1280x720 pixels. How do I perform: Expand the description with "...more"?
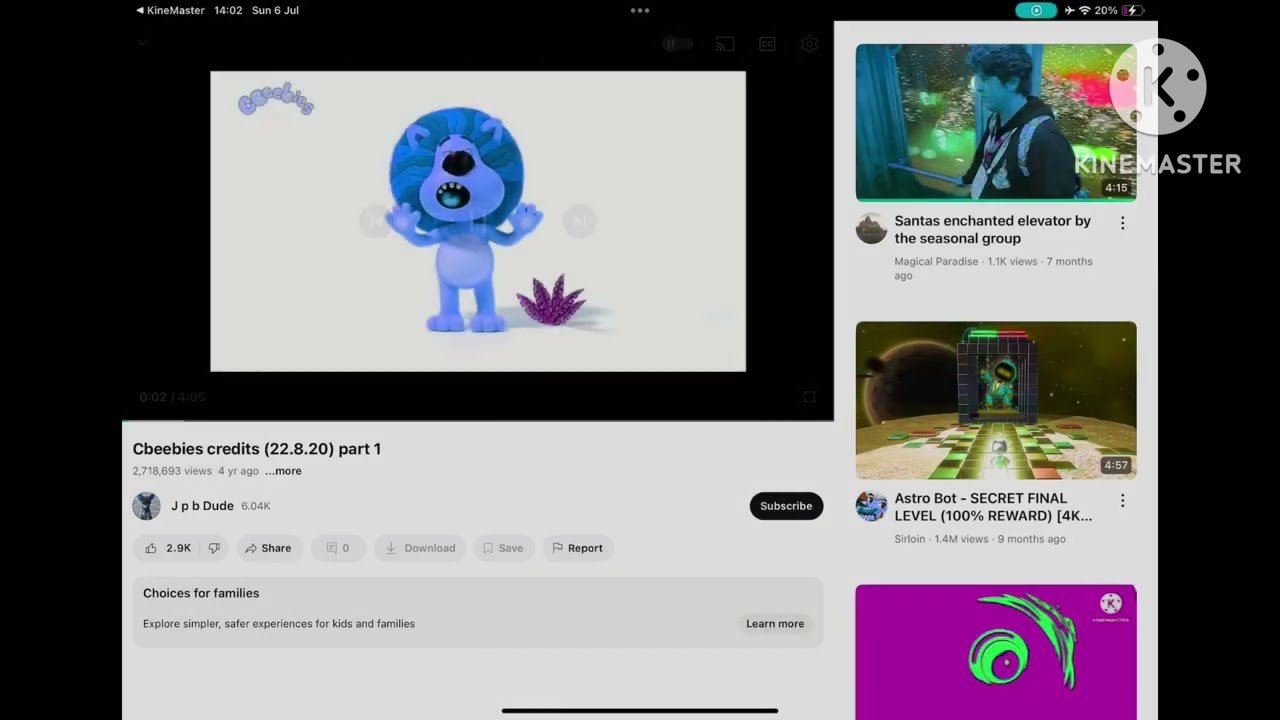click(283, 471)
